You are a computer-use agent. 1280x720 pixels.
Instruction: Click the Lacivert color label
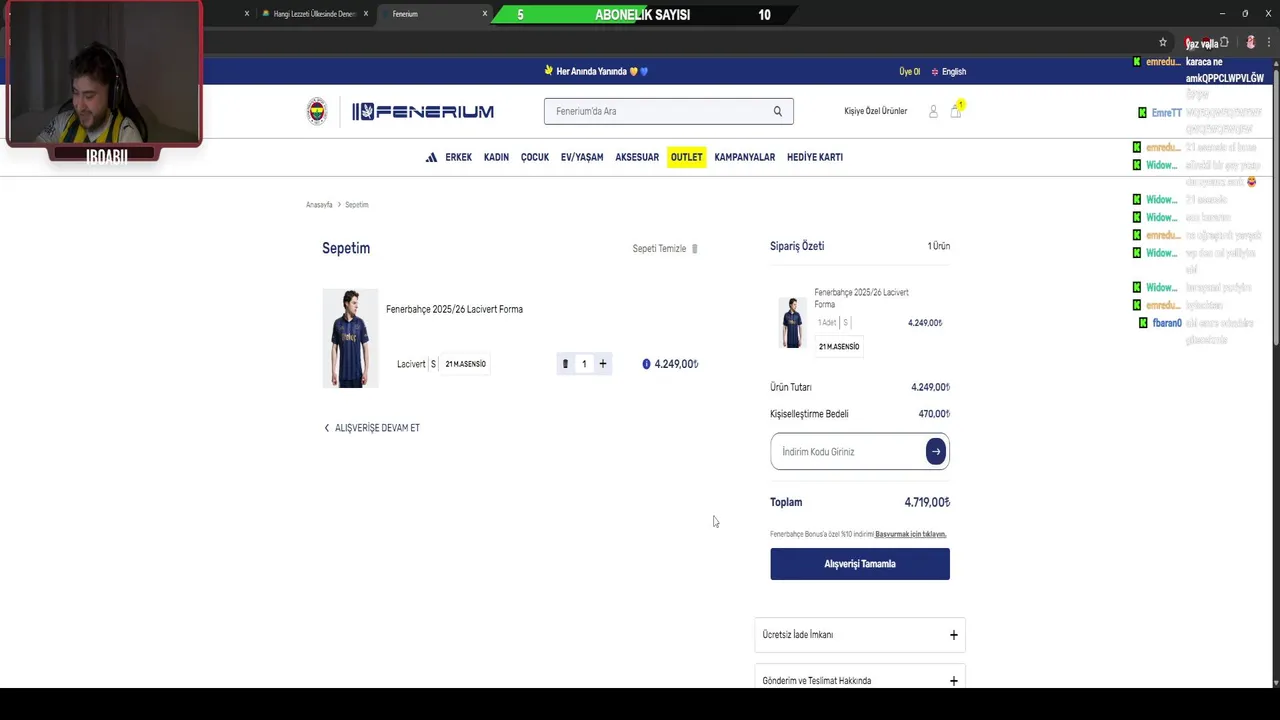tap(411, 364)
